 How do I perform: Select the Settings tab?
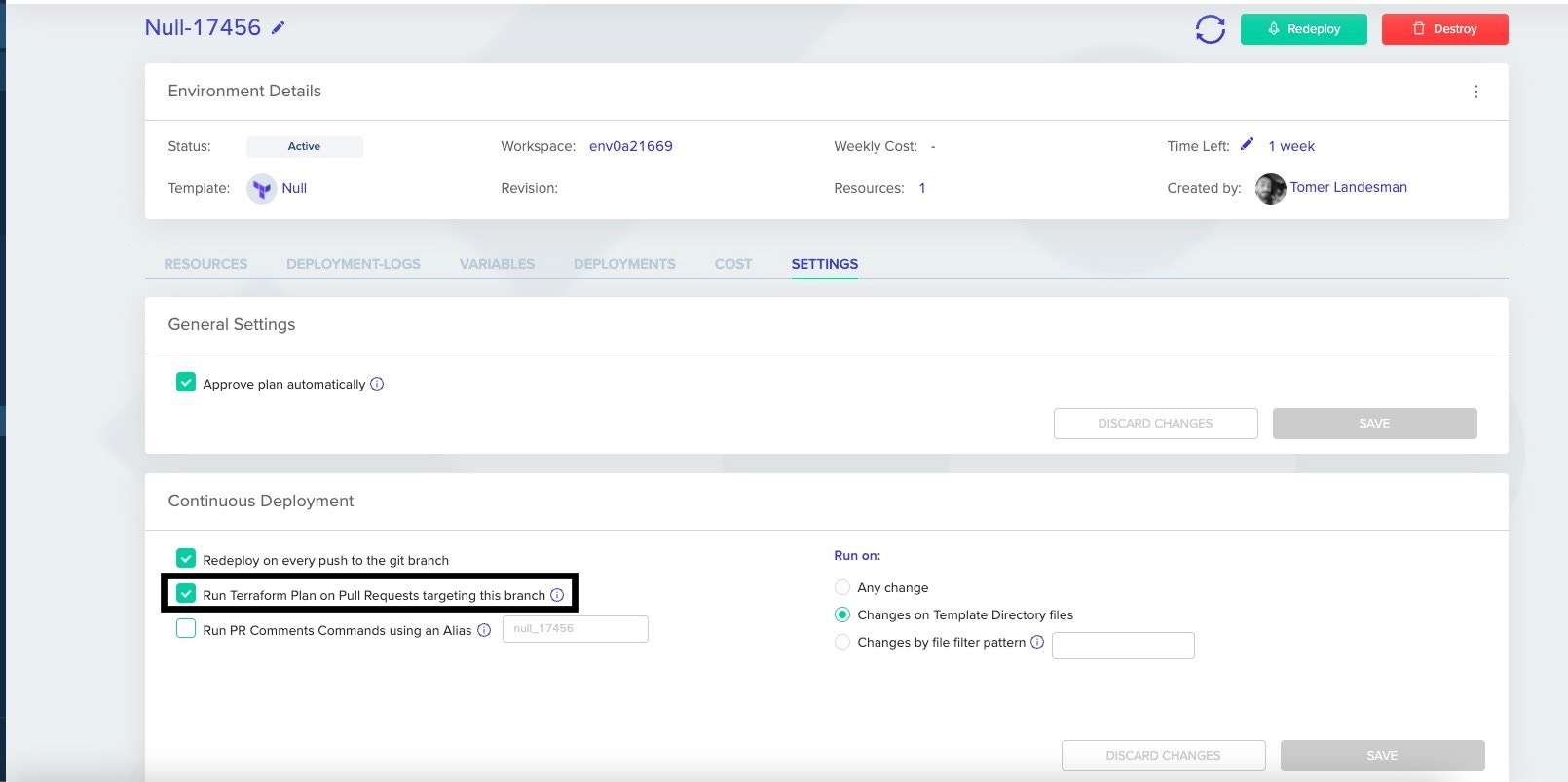point(825,264)
